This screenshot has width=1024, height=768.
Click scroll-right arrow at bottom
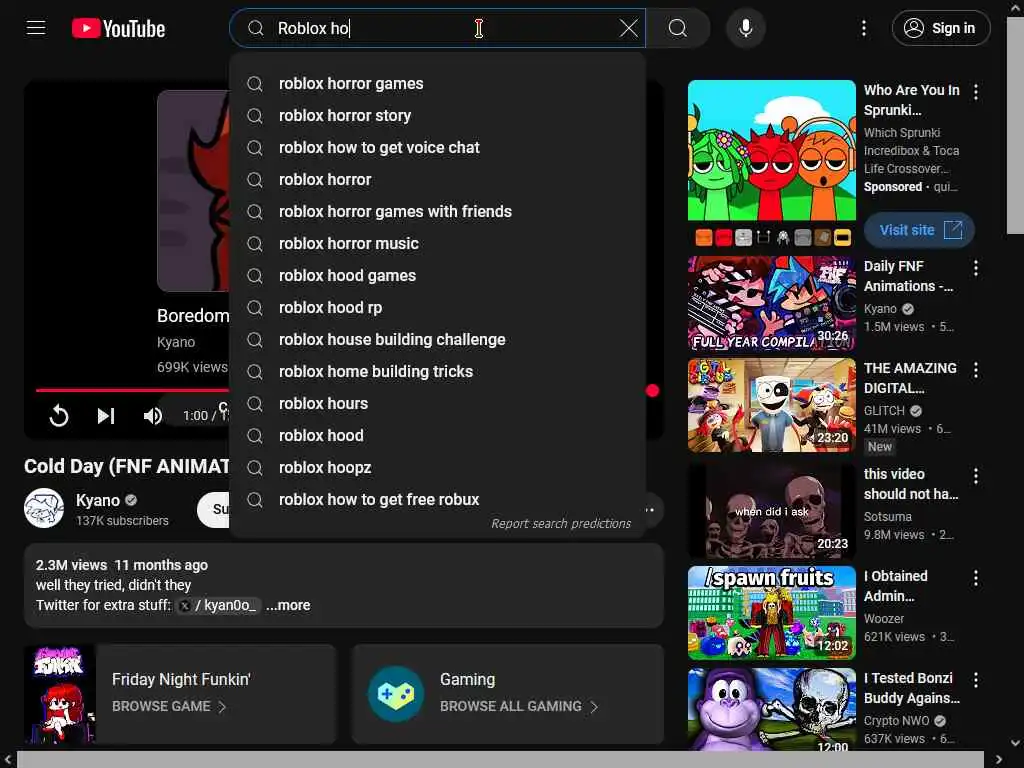(x=999, y=760)
